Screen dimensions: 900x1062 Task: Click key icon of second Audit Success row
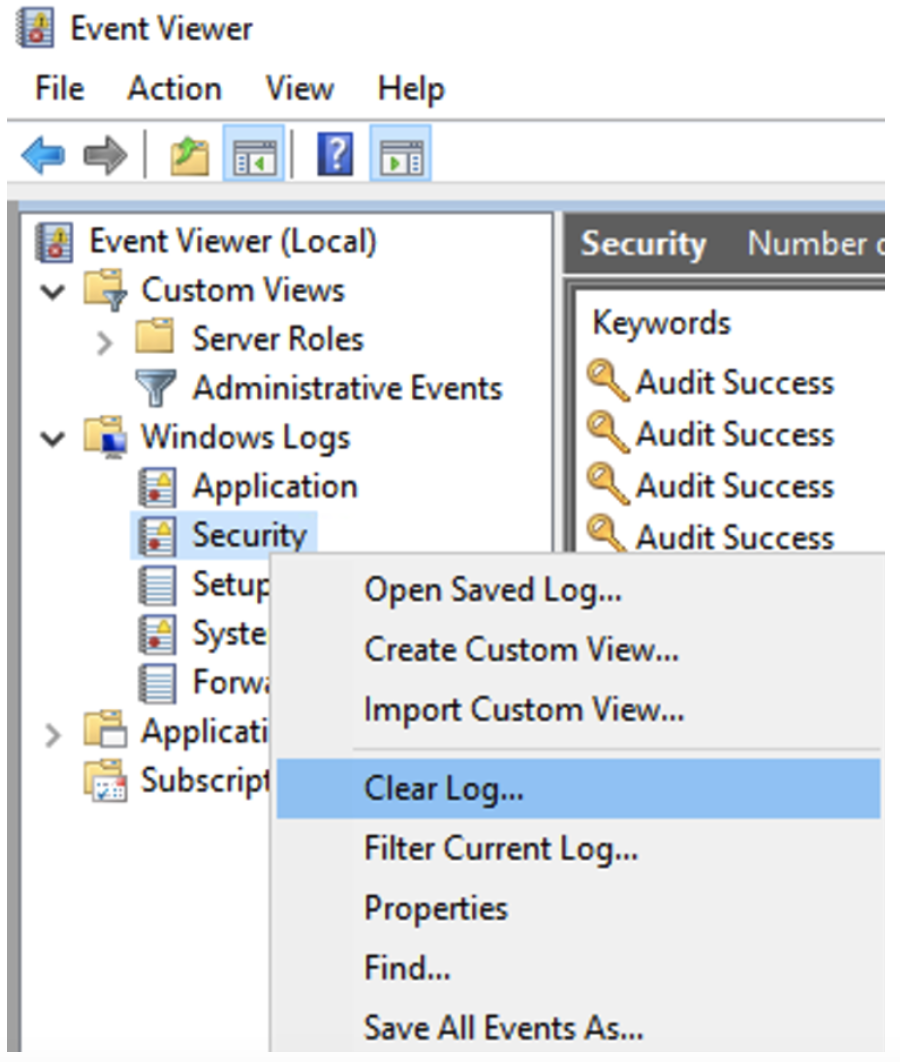[x=608, y=431]
